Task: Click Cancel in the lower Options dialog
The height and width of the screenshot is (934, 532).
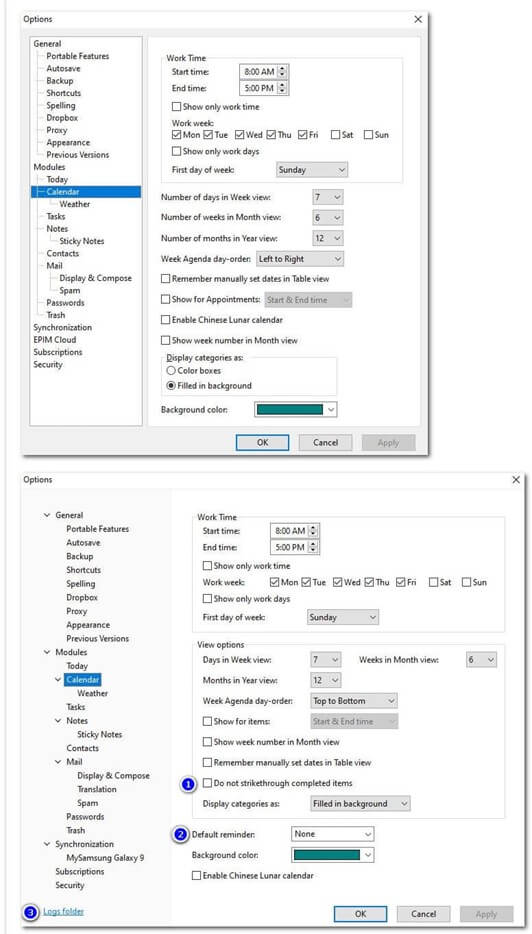Action: pyautogui.click(x=424, y=914)
